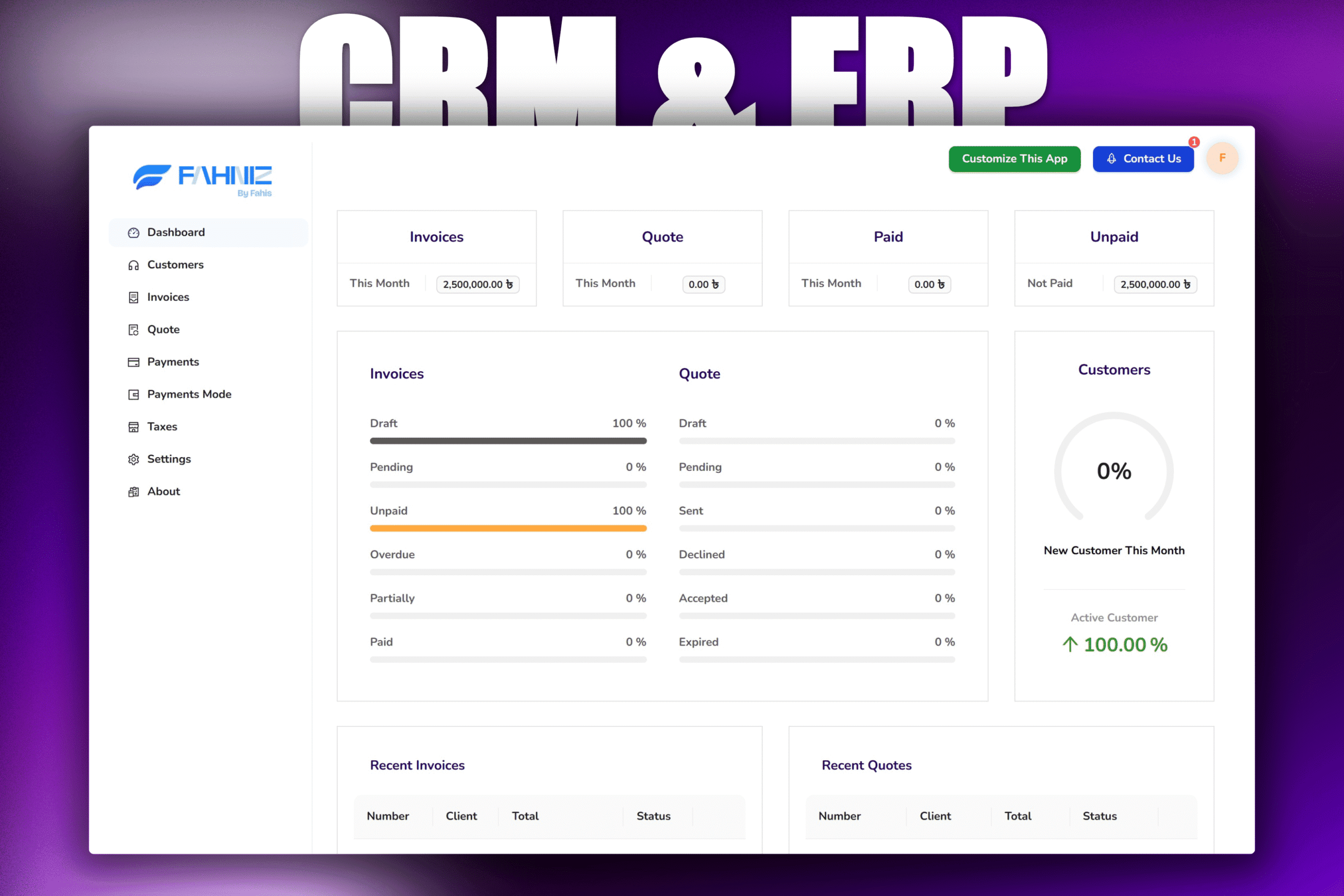Open the user avatar F menu
The height and width of the screenshot is (896, 1344).
pos(1222,159)
